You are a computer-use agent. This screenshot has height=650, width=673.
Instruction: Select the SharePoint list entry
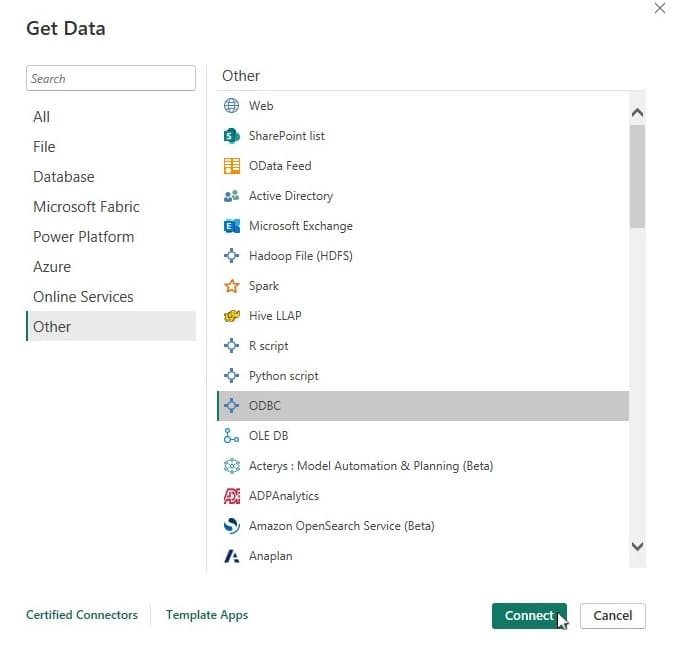pos(423,136)
